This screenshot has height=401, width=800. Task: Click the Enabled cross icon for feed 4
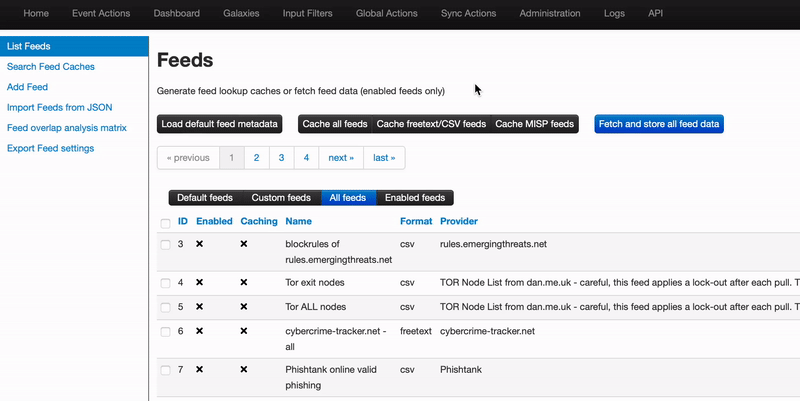click(x=199, y=283)
